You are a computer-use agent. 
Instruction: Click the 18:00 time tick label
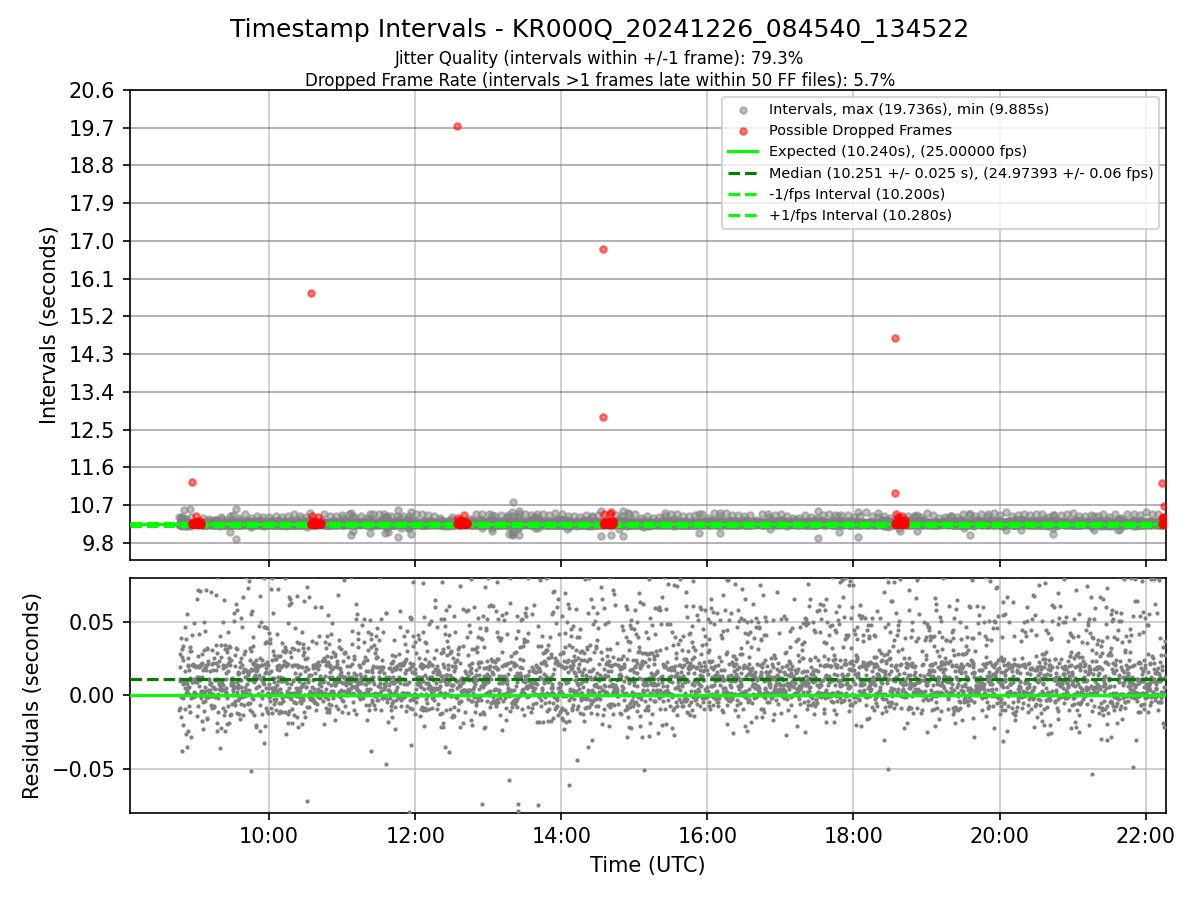click(853, 835)
